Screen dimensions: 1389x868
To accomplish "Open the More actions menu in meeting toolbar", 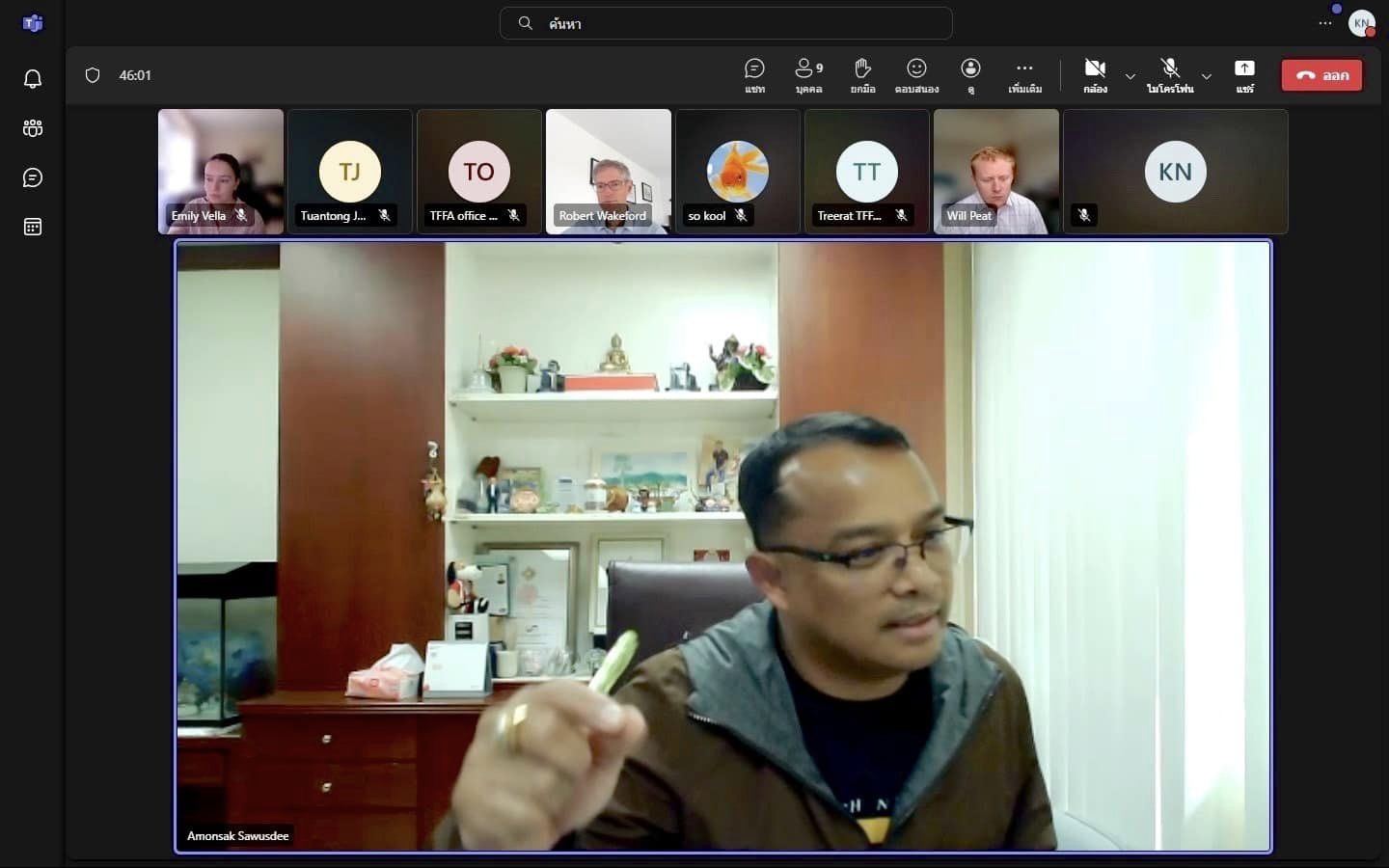I will 1024,74.
